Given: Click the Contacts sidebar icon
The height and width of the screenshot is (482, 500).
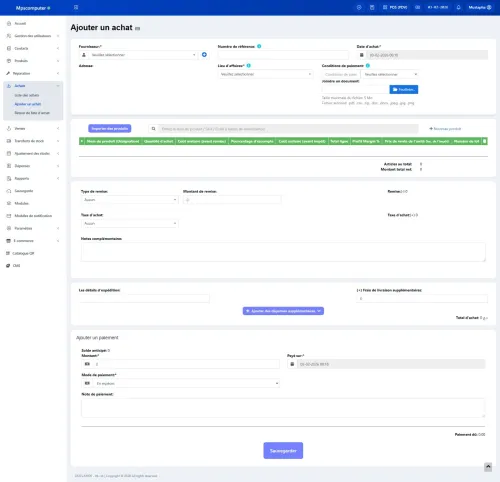Looking at the screenshot, I should [x=9, y=48].
